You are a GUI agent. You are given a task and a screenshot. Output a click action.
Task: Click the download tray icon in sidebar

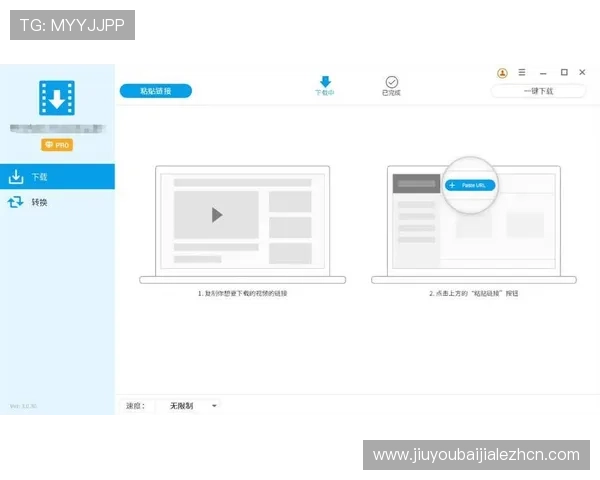pos(16,177)
